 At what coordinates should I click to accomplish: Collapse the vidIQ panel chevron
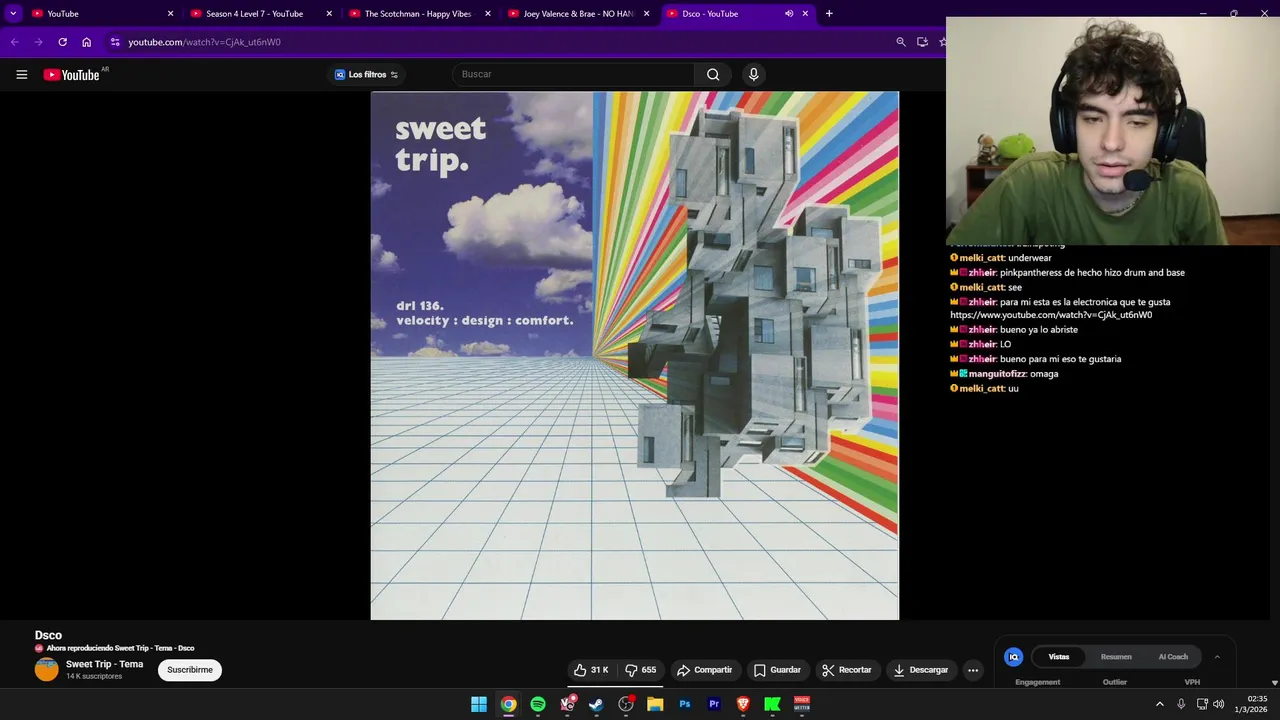tap(1217, 657)
